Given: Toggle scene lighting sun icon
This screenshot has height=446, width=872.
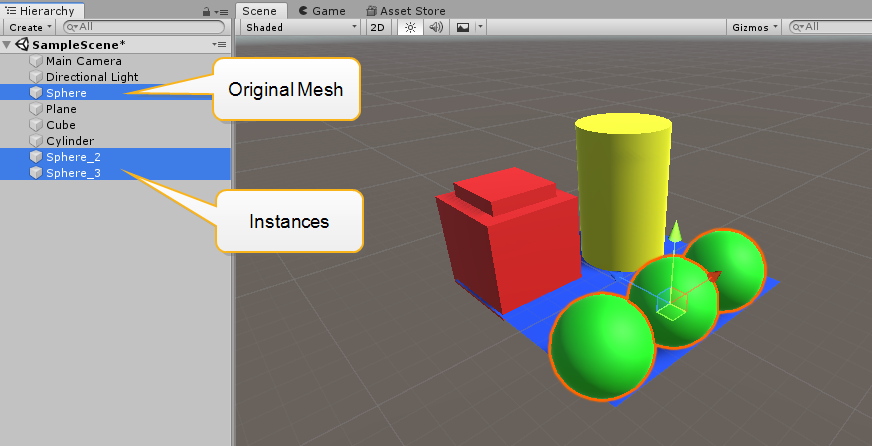Looking at the screenshot, I should 408,27.
